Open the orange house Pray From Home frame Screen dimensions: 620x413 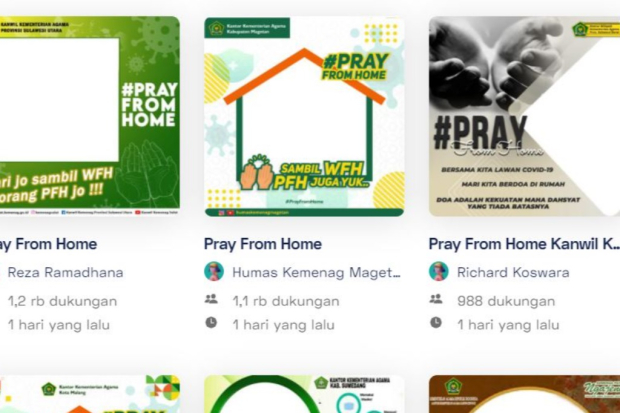[x=304, y=116]
